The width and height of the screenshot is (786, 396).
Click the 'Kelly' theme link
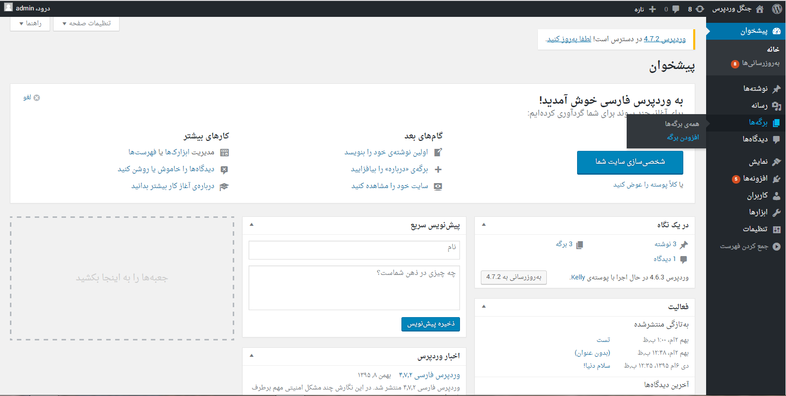click(577, 277)
